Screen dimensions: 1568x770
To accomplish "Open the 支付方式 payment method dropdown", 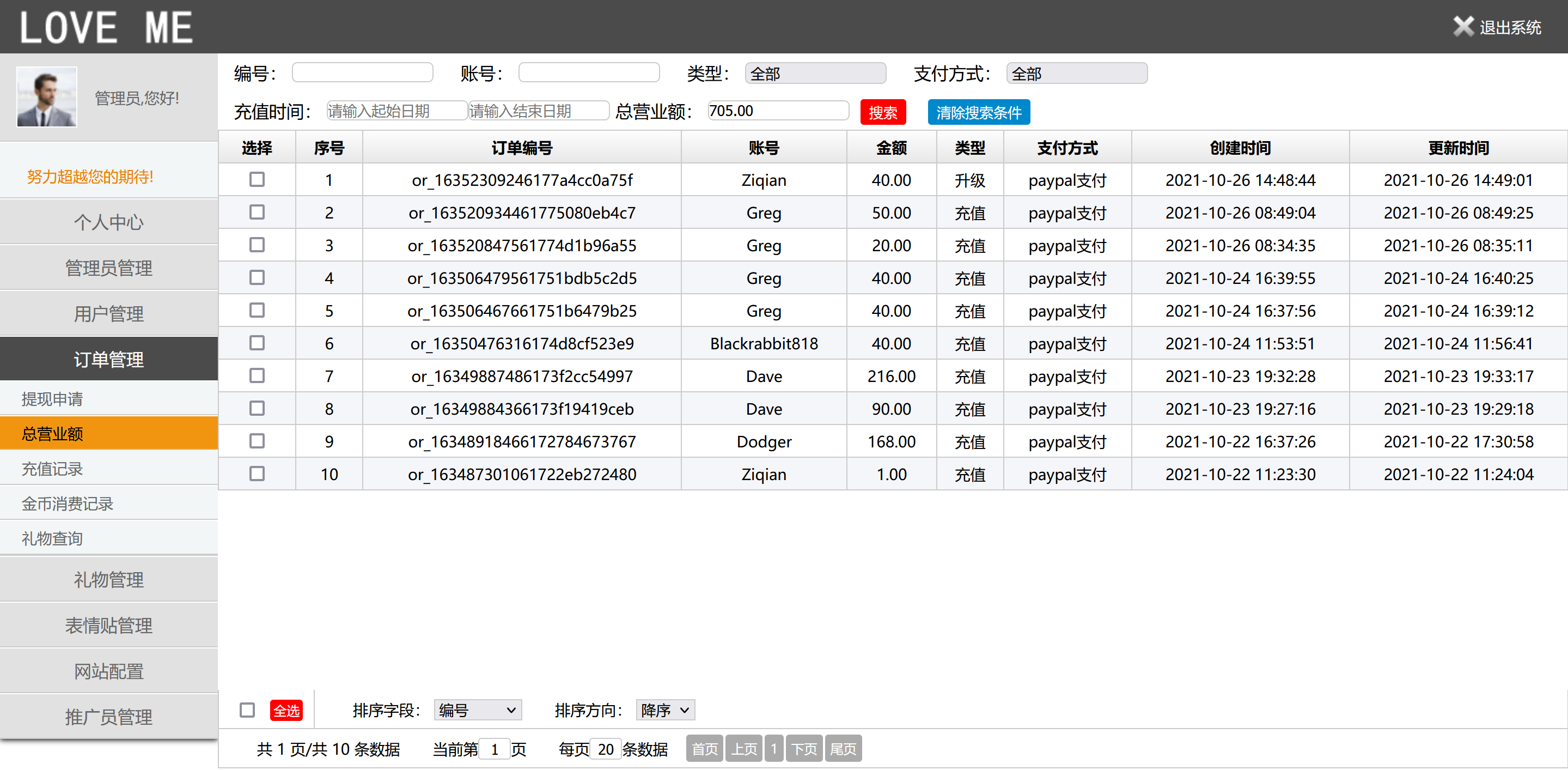I will click(x=1076, y=74).
